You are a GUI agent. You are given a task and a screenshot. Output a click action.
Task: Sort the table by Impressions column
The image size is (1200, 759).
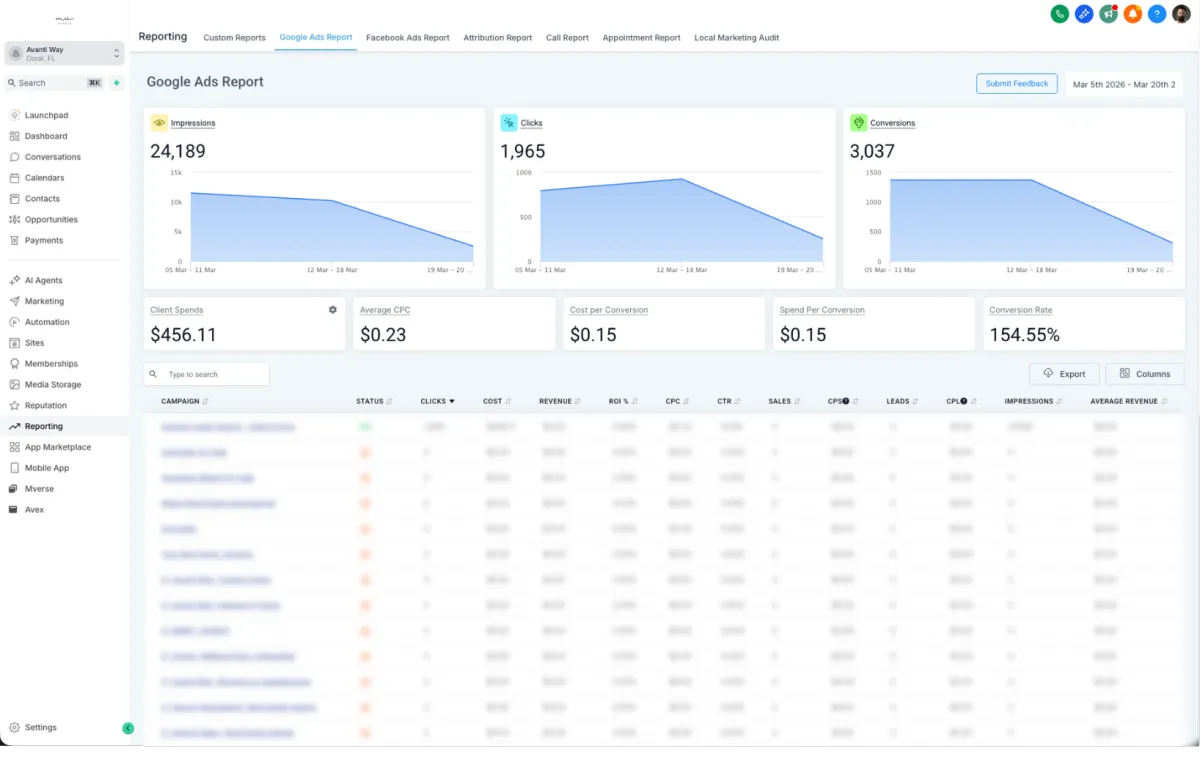[x=1033, y=401]
